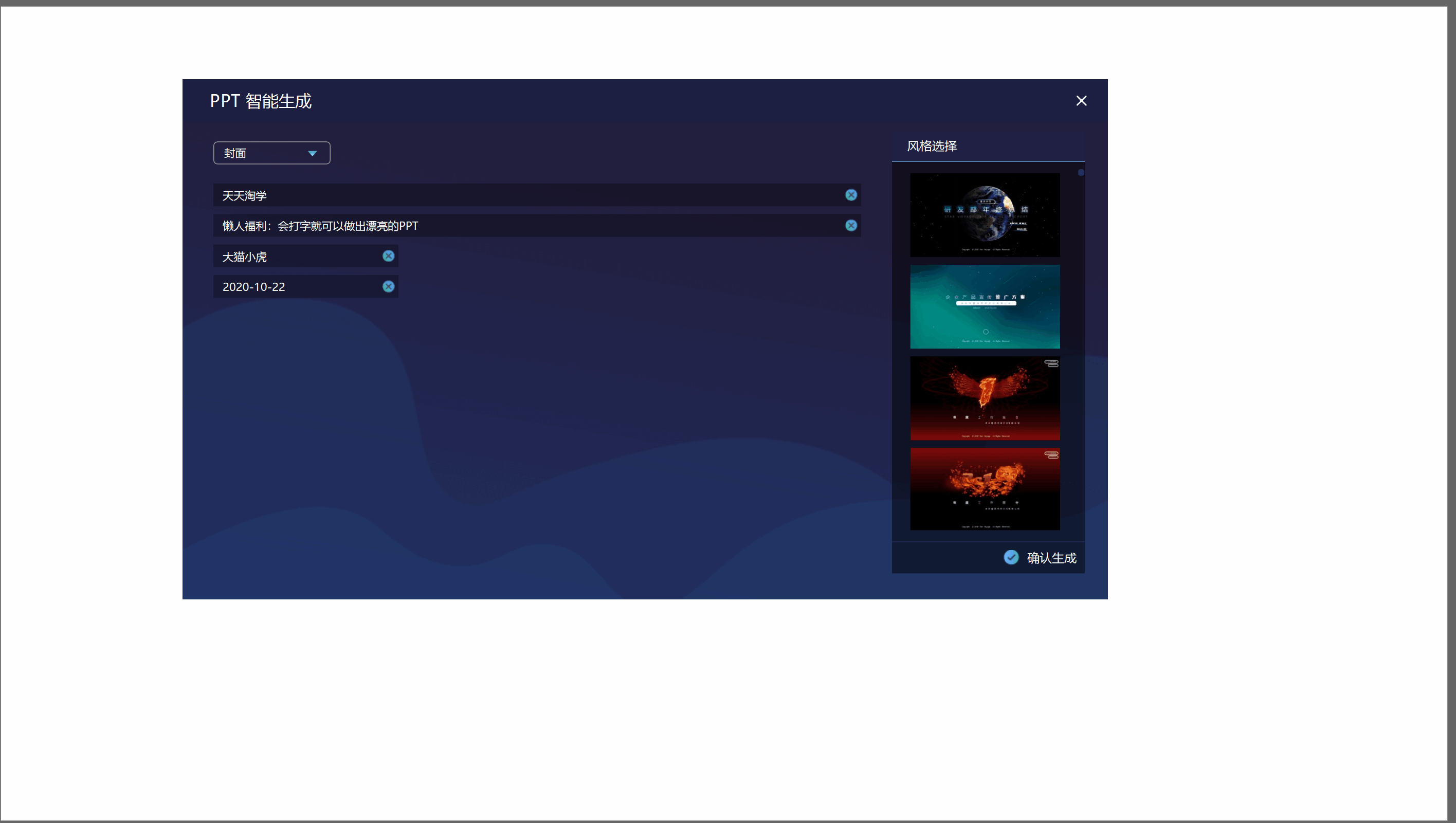This screenshot has width=1456, height=823.
Task: Close the PPT 智能生成 dialog
Action: (1081, 101)
